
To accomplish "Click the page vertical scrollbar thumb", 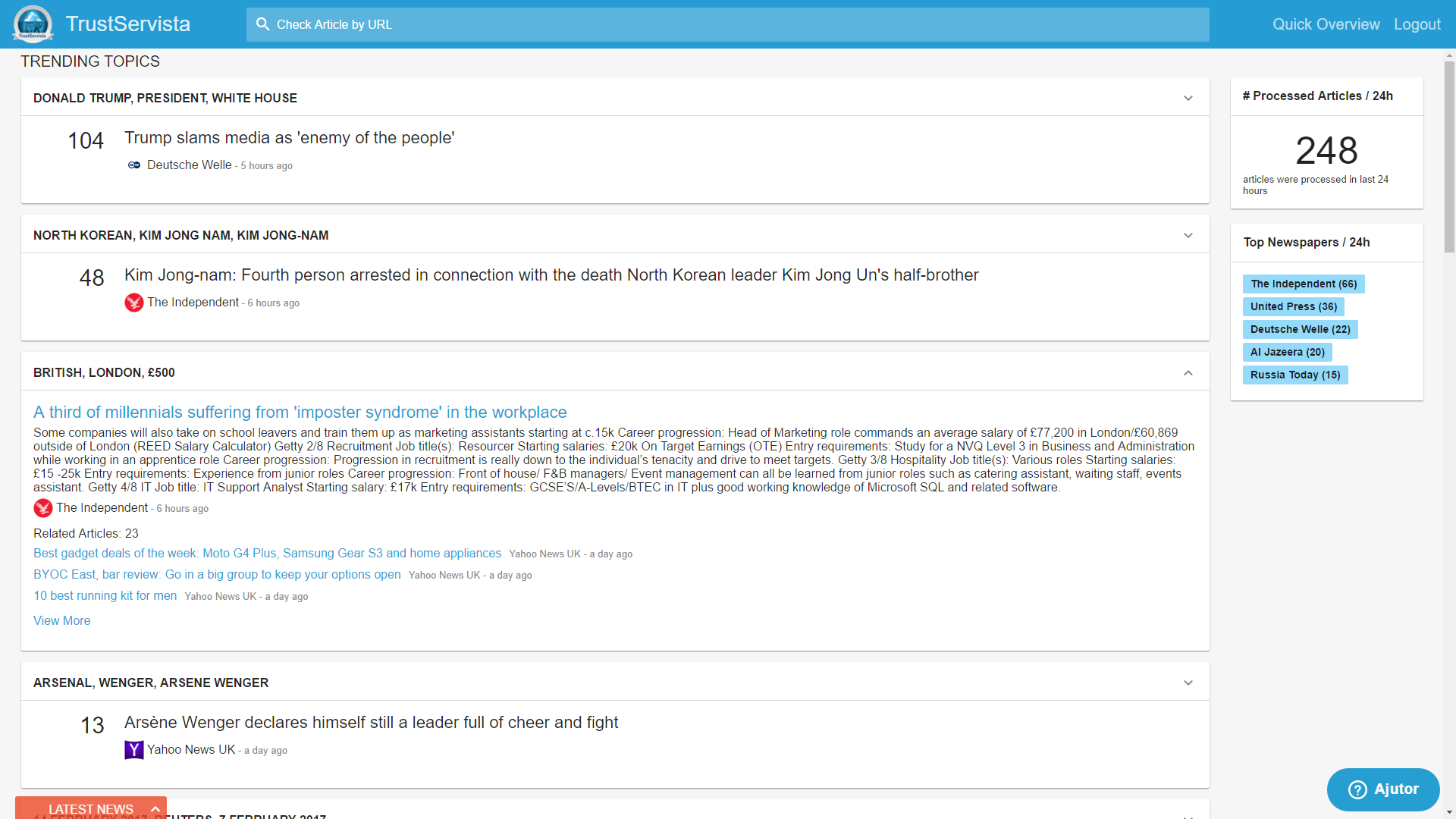I will click(1449, 155).
